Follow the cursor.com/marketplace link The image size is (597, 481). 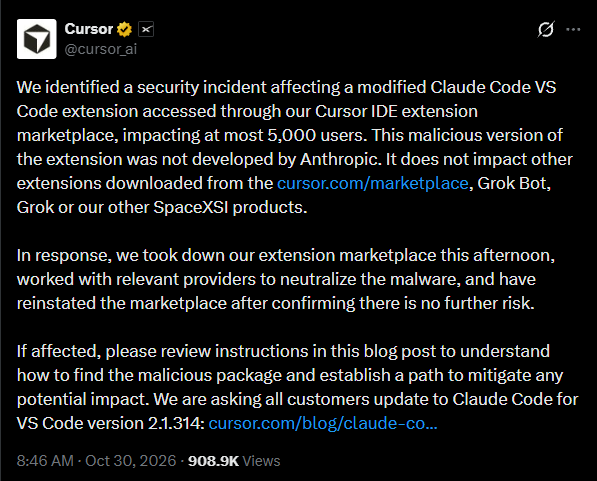click(x=372, y=183)
